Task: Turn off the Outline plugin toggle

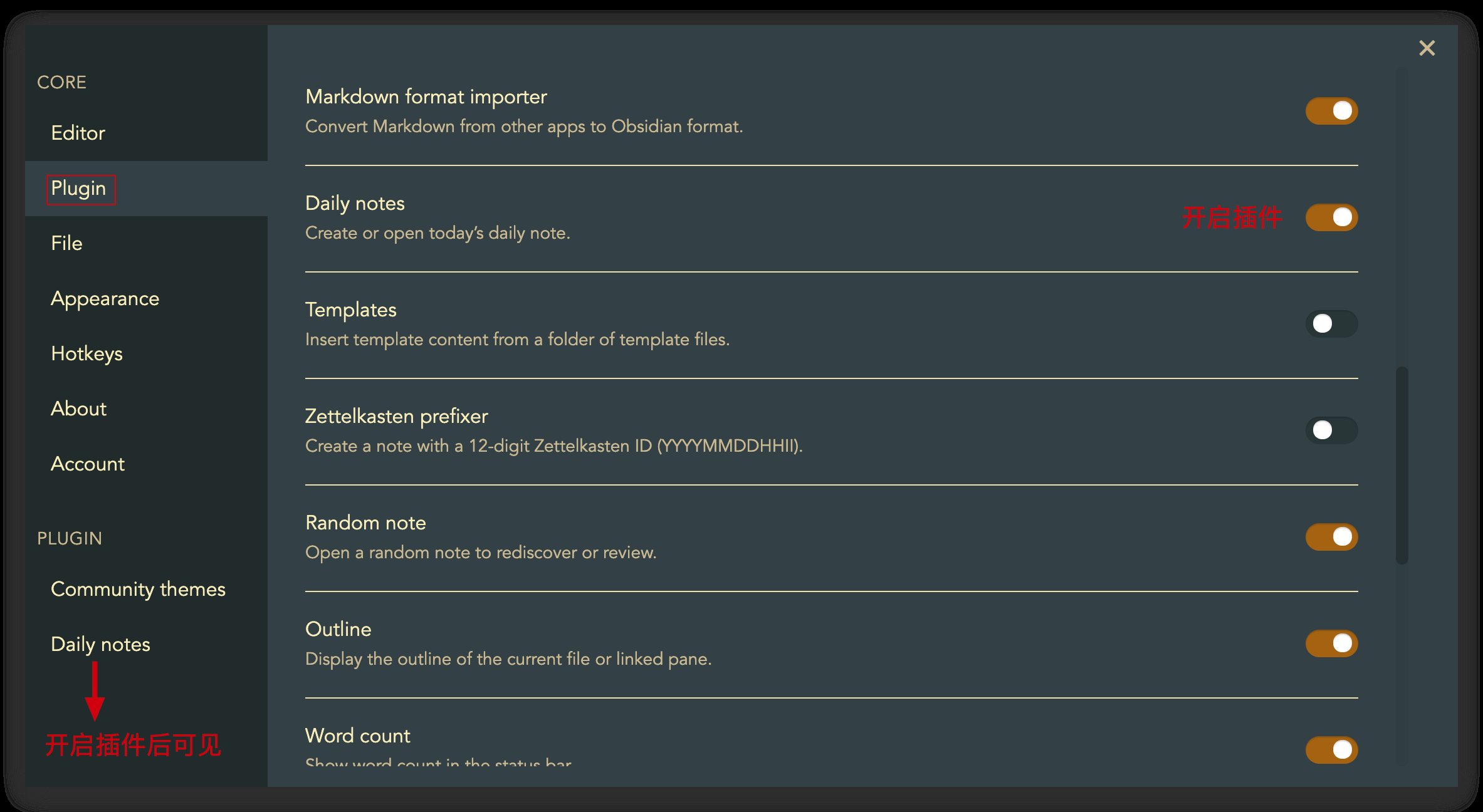Action: coord(1331,643)
